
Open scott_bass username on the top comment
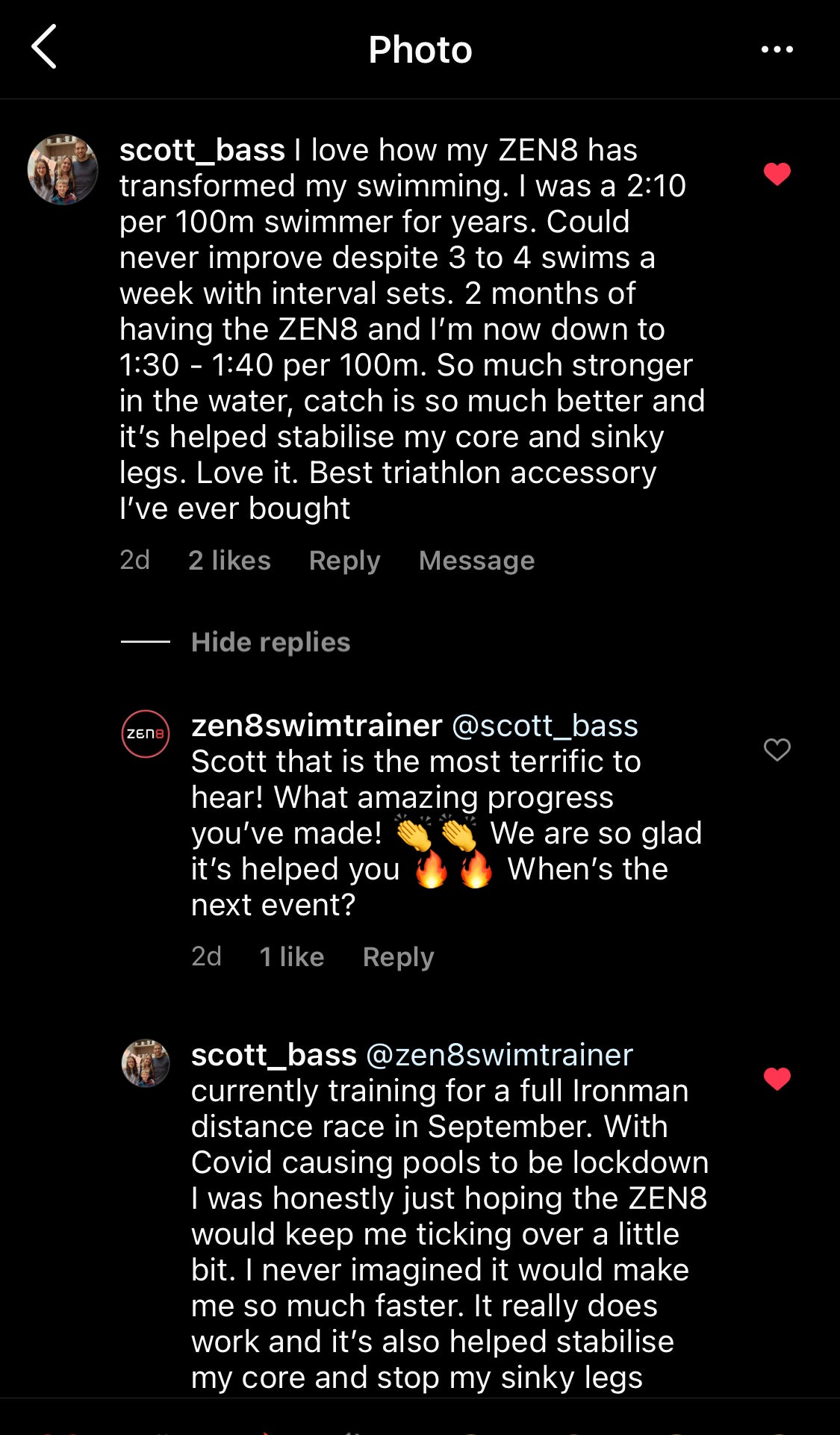point(202,151)
